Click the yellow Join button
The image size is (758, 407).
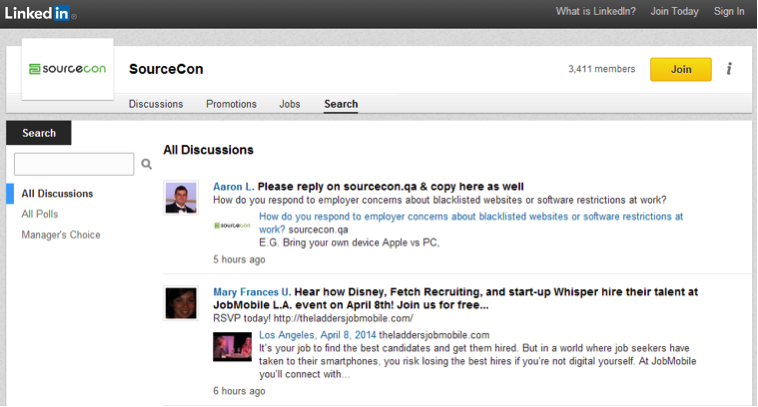[x=681, y=69]
